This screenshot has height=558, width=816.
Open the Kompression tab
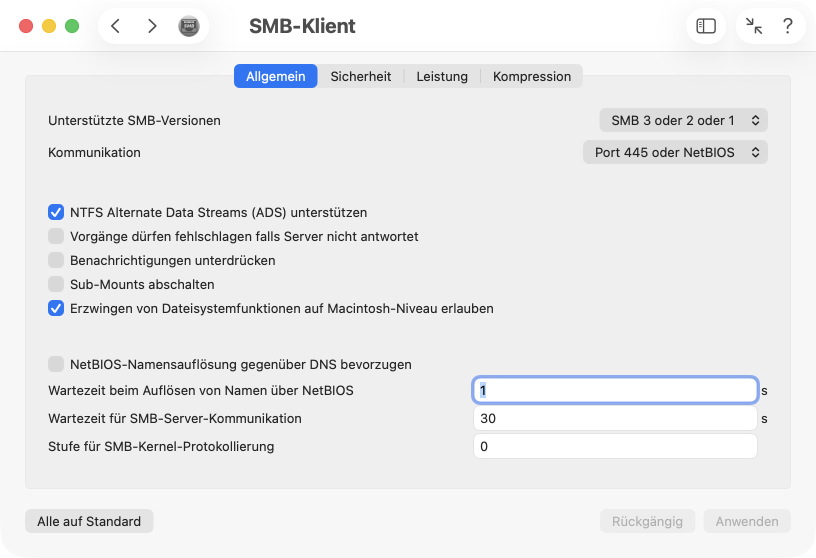[532, 76]
